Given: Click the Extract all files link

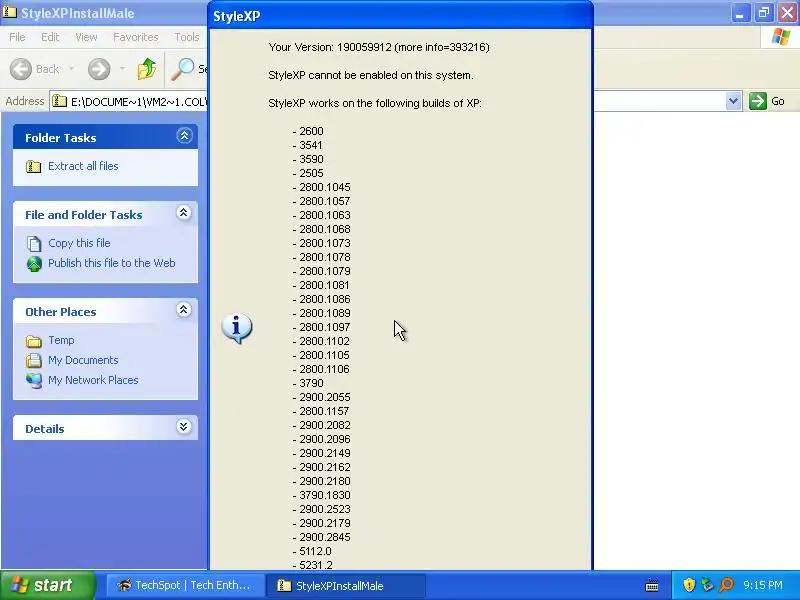Looking at the screenshot, I should pyautogui.click(x=83, y=166).
